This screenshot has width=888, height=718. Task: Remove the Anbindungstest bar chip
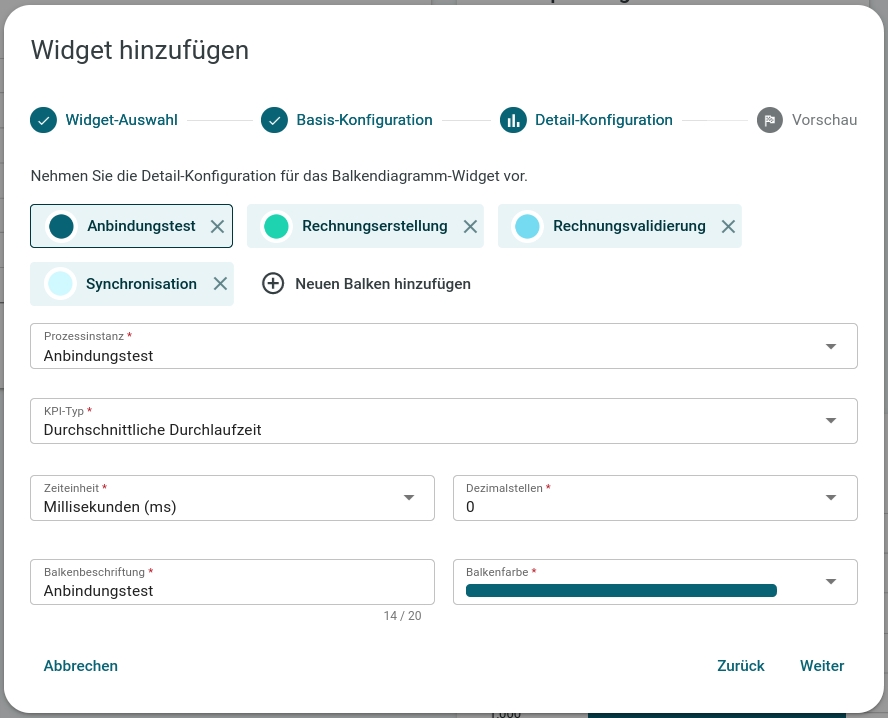[x=217, y=226]
